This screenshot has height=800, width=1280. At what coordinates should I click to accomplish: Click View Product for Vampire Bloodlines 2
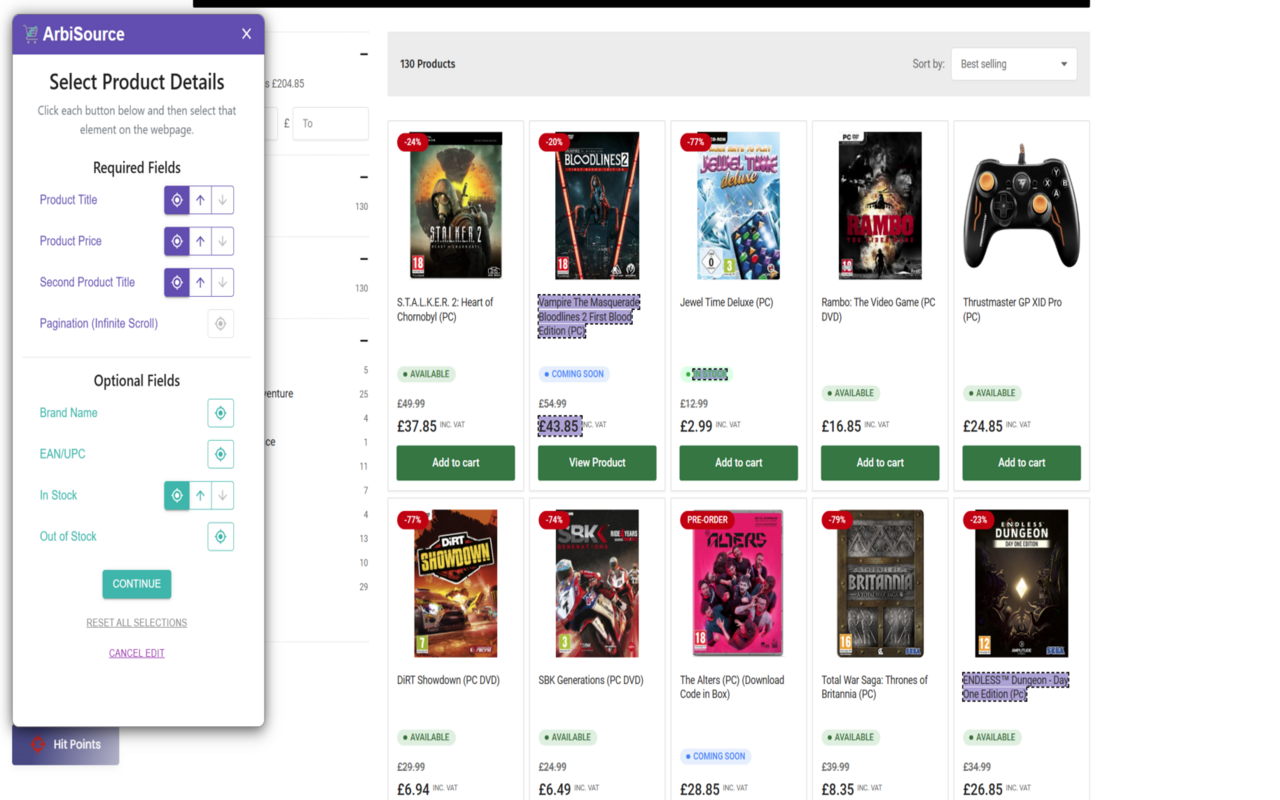(x=597, y=463)
